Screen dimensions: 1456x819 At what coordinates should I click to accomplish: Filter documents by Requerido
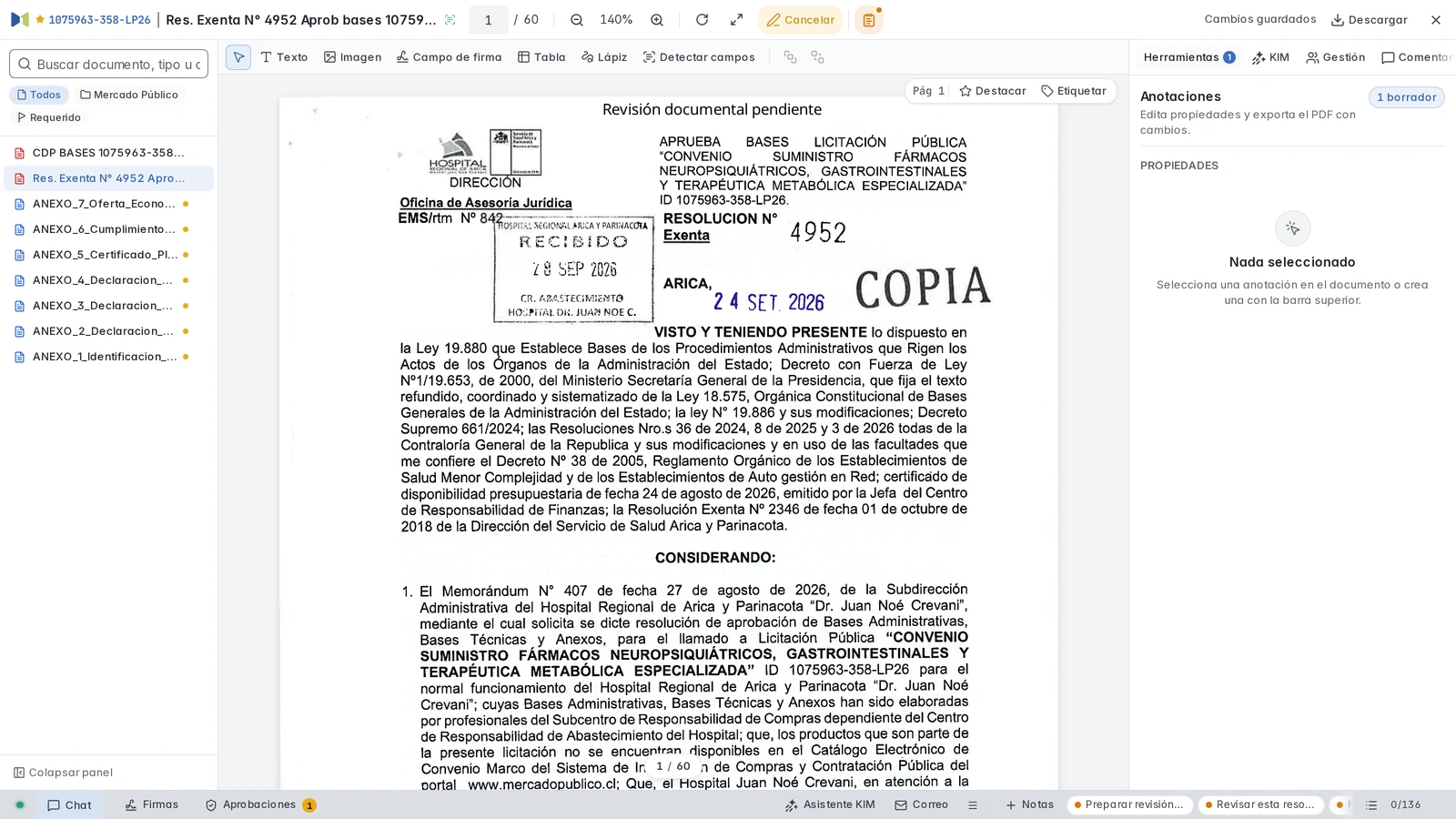click(x=48, y=117)
